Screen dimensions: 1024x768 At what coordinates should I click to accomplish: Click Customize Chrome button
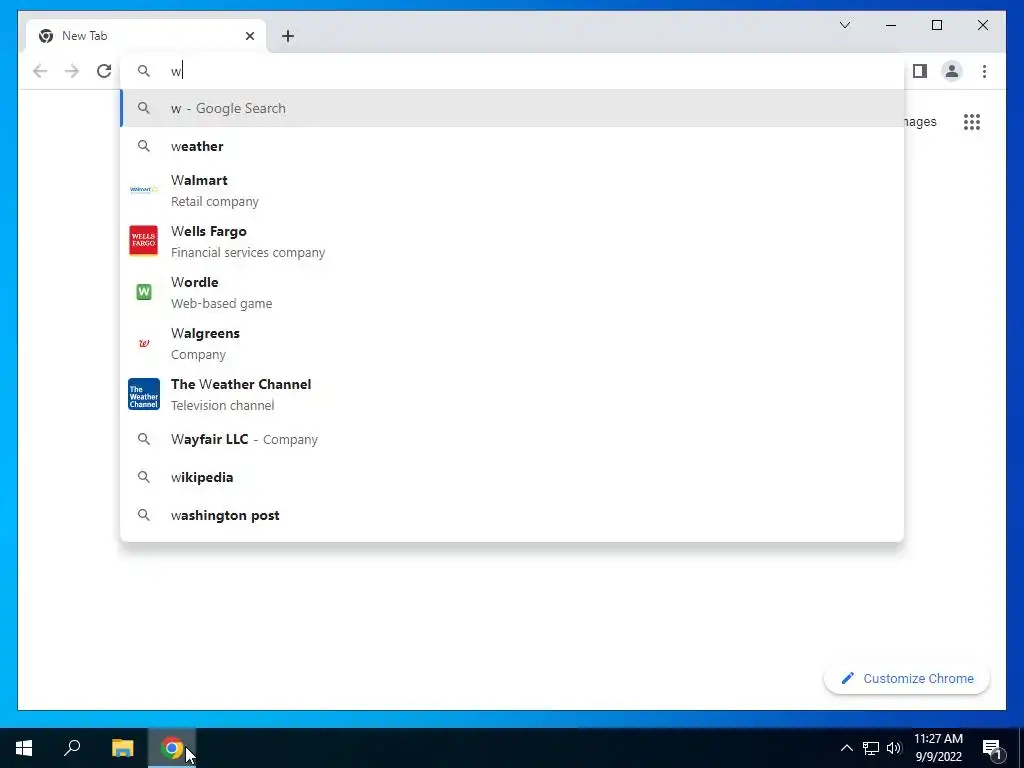(x=906, y=679)
